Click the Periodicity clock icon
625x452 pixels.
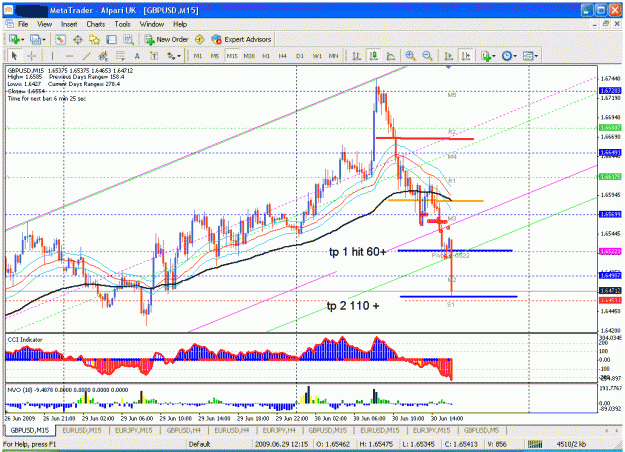tap(507, 56)
